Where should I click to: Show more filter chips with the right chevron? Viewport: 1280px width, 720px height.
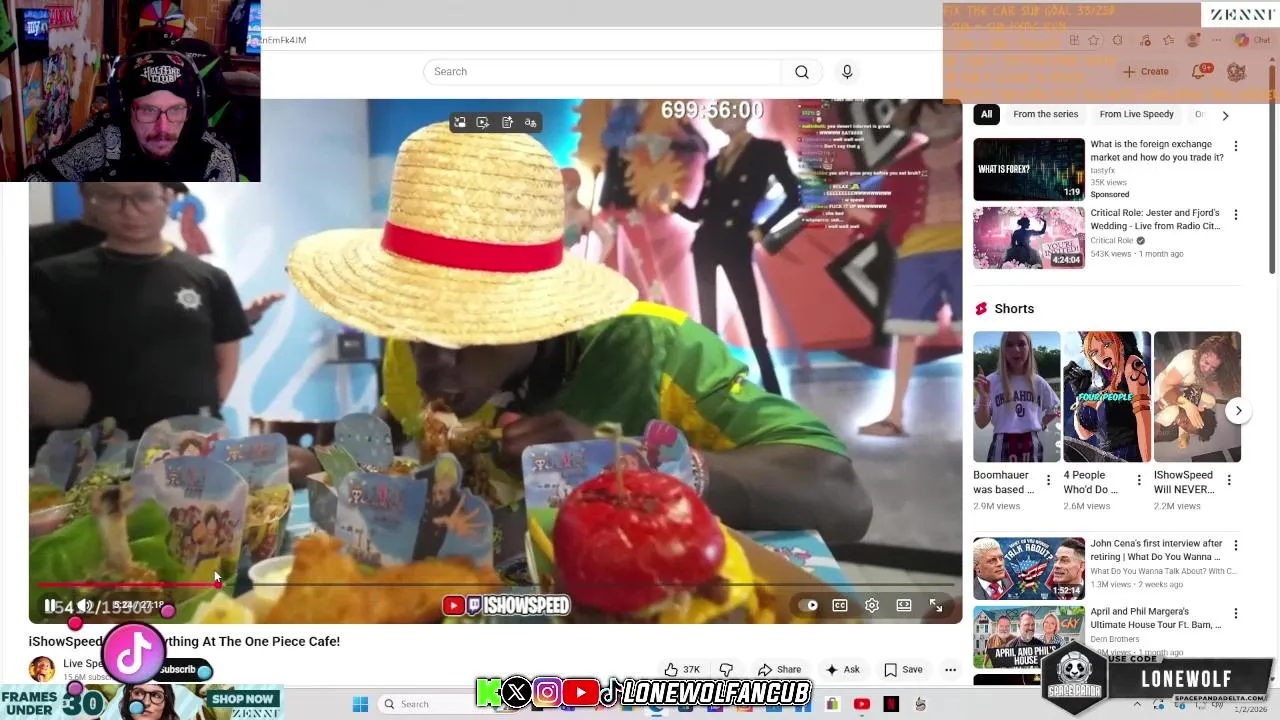1225,115
